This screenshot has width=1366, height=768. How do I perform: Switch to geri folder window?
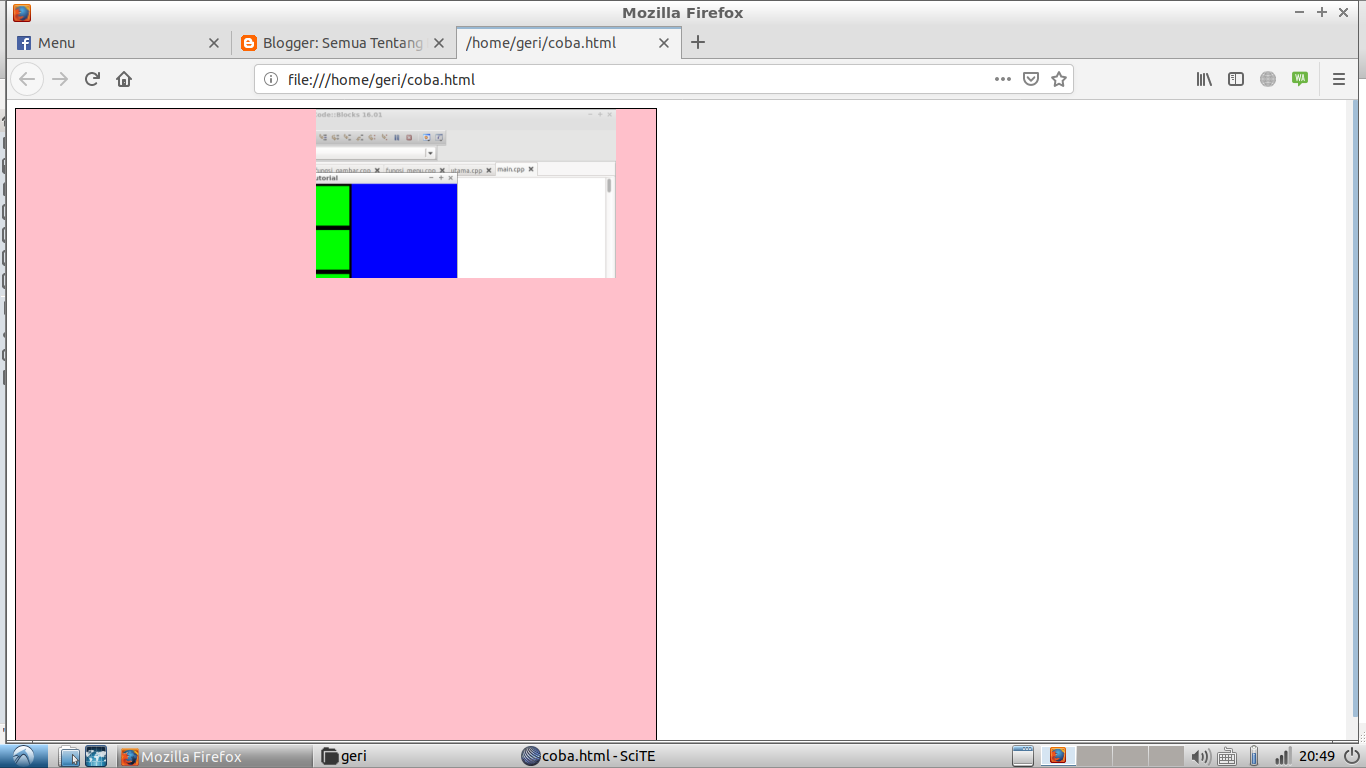416,756
